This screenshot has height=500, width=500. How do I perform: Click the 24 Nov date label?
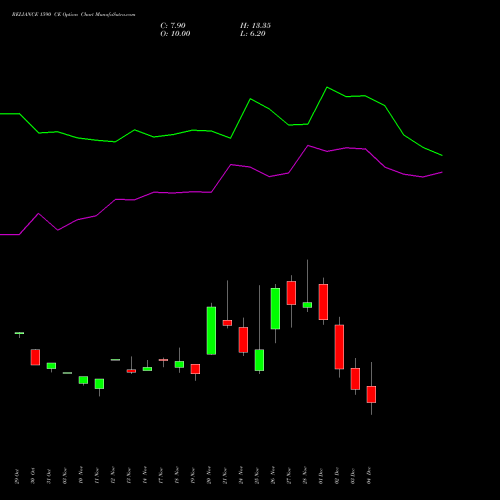pyautogui.click(x=241, y=475)
